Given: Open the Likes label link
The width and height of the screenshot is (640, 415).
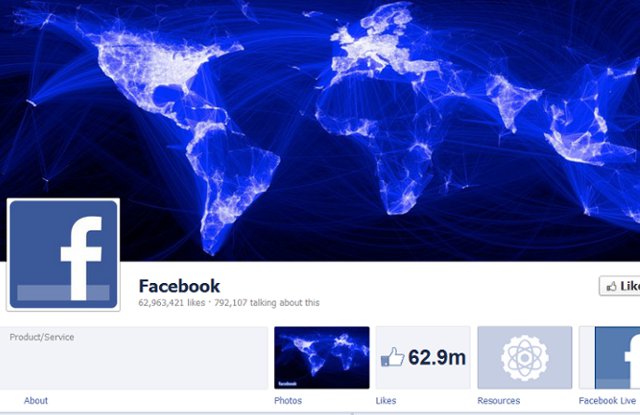Looking at the screenshot, I should coord(386,401).
